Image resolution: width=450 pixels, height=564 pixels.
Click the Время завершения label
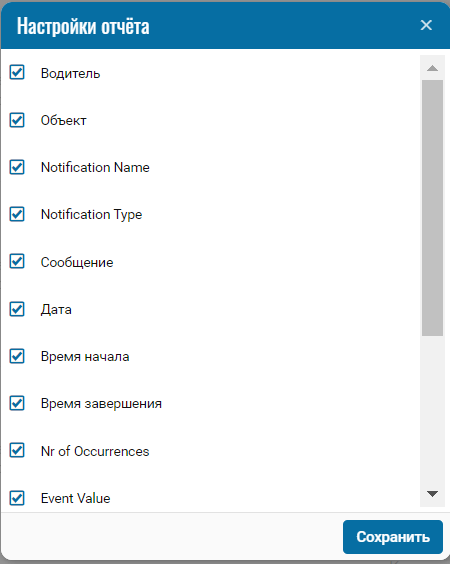click(x=101, y=404)
